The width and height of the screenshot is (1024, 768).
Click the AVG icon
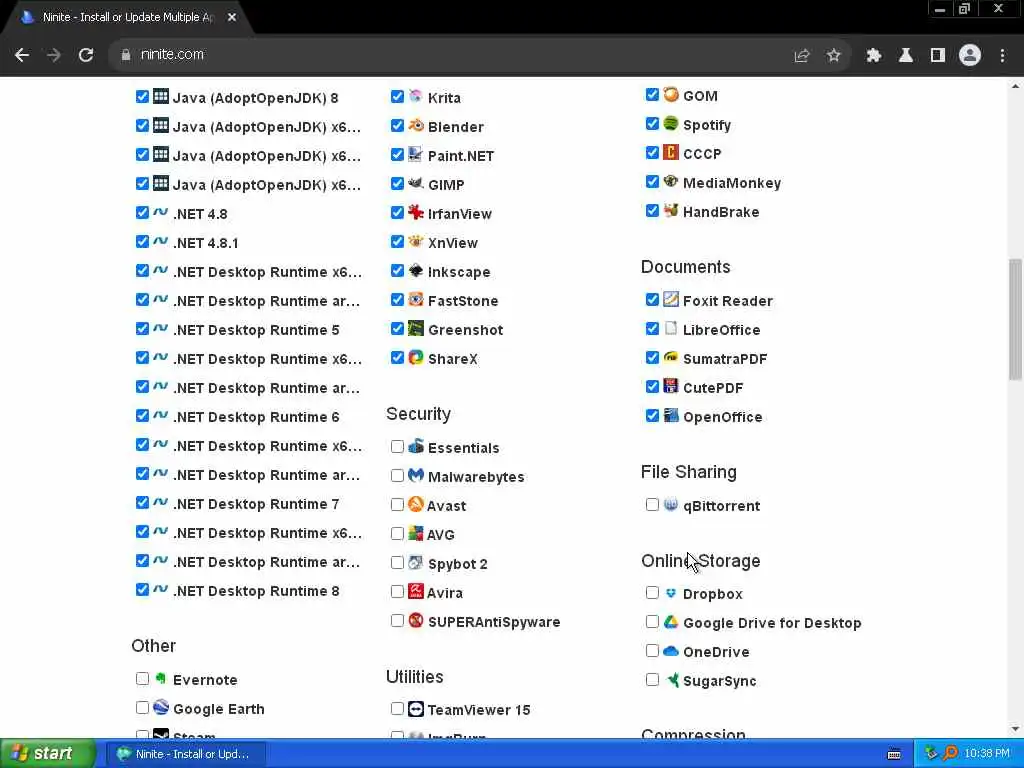[415, 533]
